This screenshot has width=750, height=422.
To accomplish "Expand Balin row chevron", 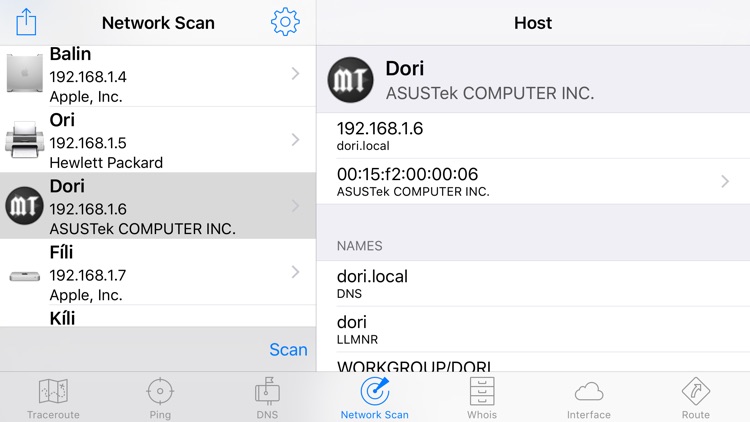I will [x=295, y=73].
